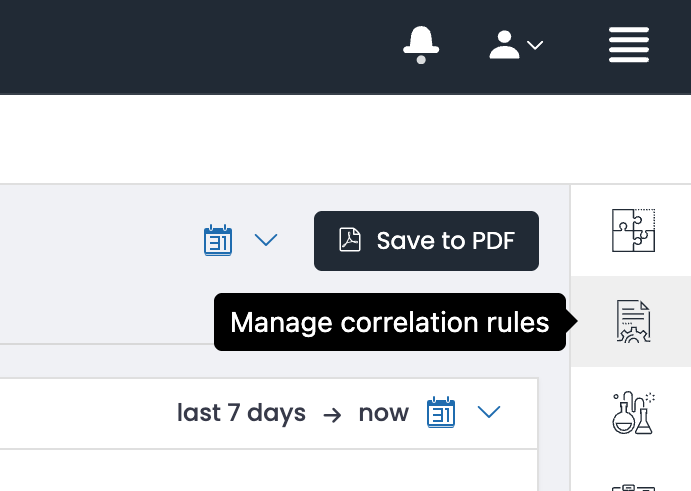Click the PDF document icon in Save button

(x=349, y=240)
